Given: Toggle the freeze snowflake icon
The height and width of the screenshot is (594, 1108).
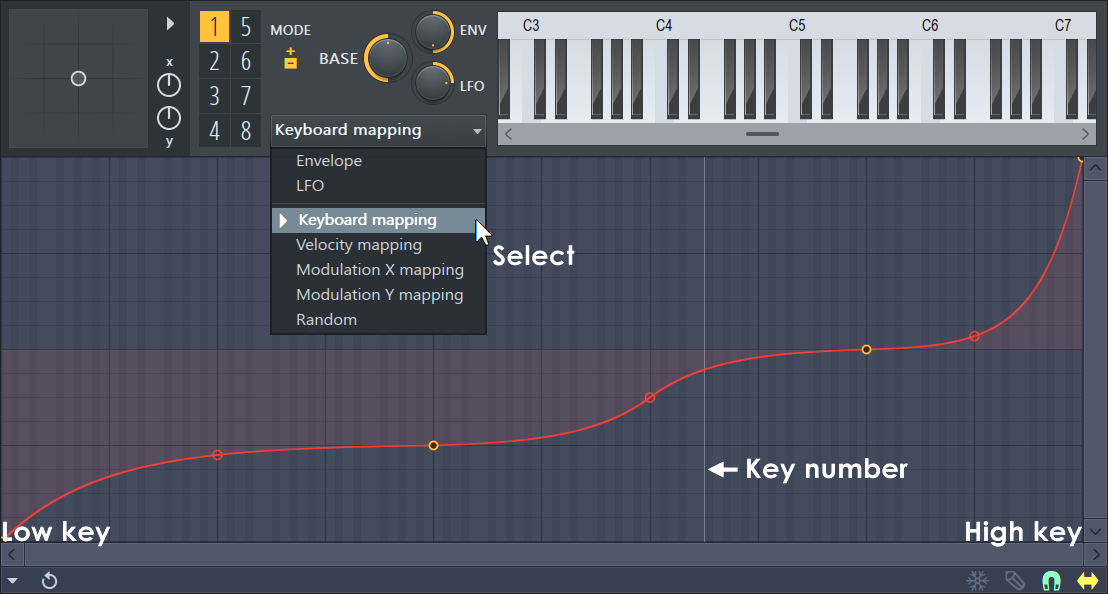Looking at the screenshot, I should [978, 581].
